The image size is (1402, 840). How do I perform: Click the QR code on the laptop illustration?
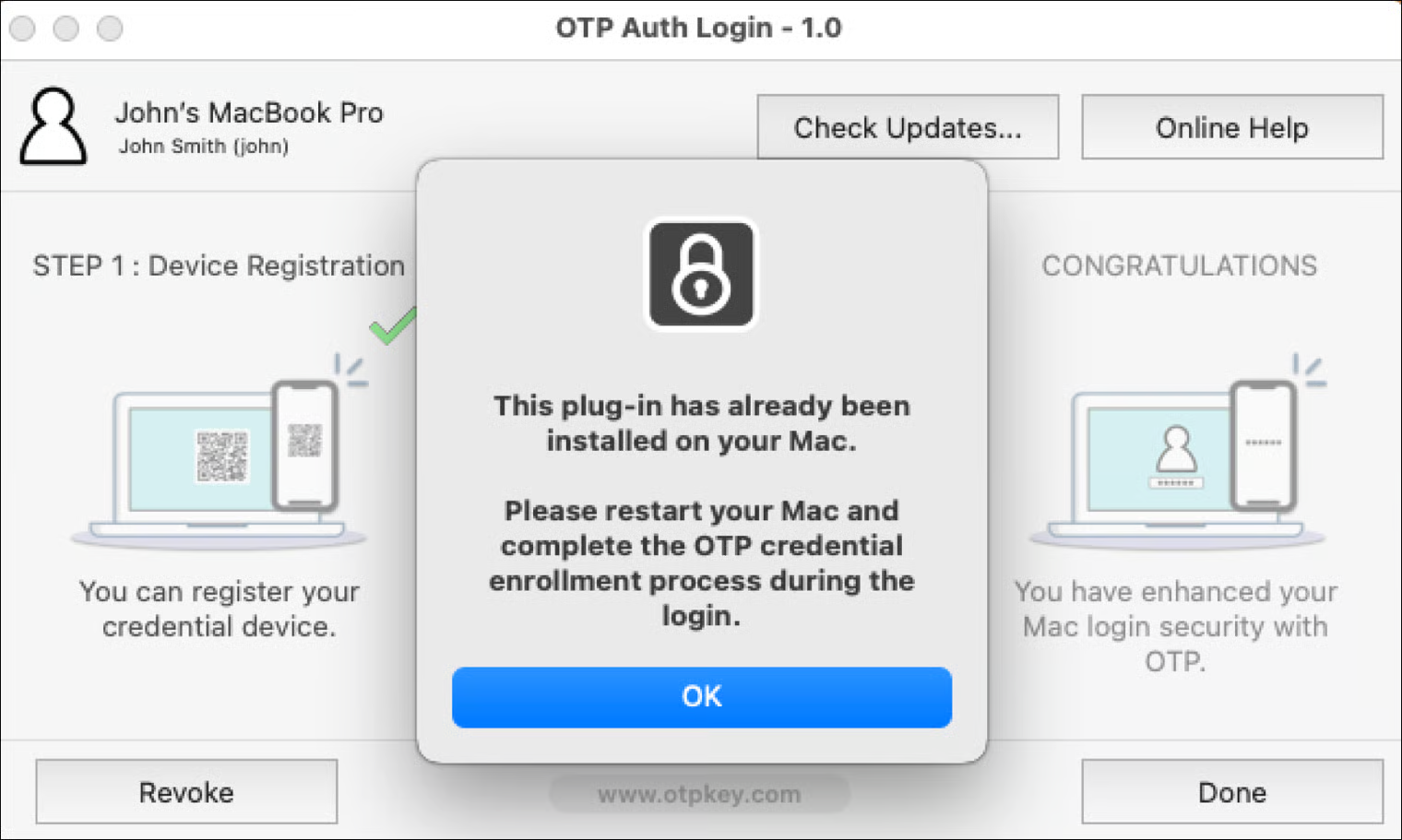tap(222, 455)
